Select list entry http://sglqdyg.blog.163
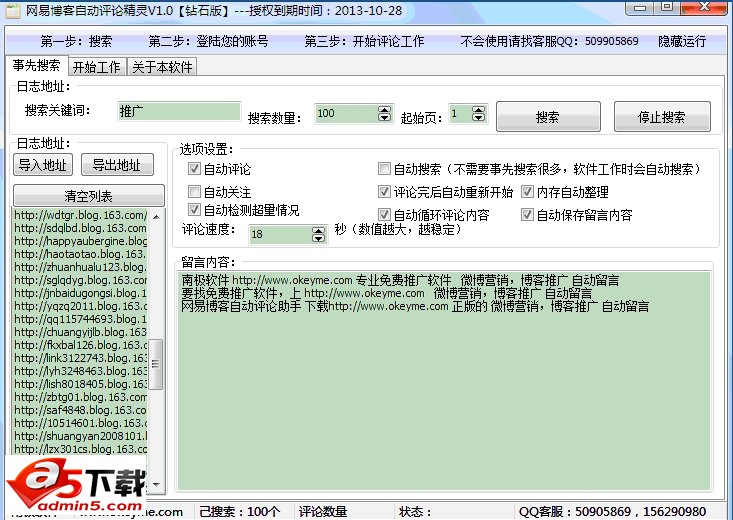Image resolution: width=733 pixels, height=520 pixels. point(80,280)
